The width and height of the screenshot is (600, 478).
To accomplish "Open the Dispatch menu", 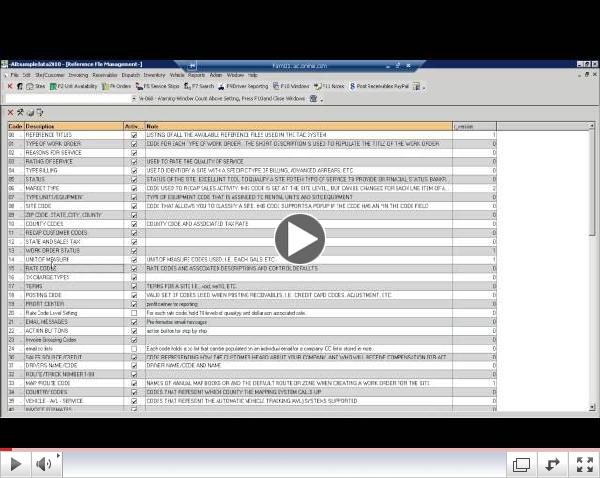I will point(130,75).
